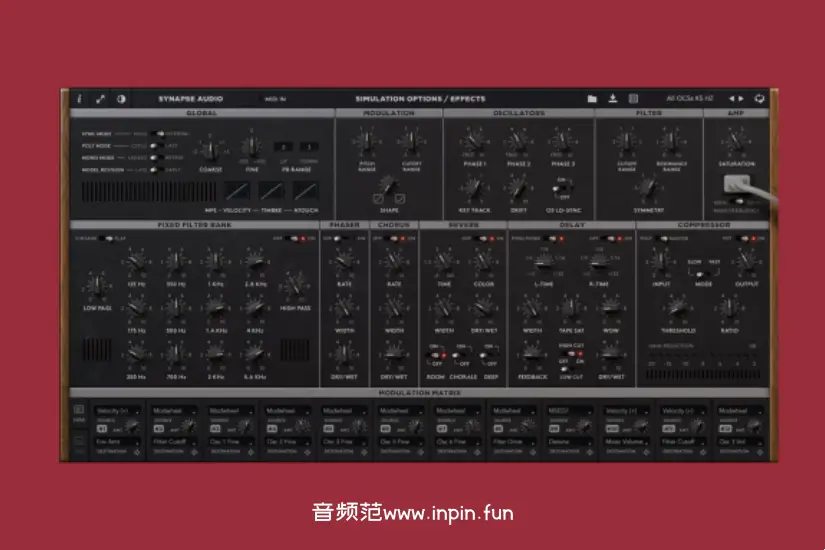Screen dimensions: 825x550
Task: Toggle the Poly Mode switch
Action: tap(157, 146)
